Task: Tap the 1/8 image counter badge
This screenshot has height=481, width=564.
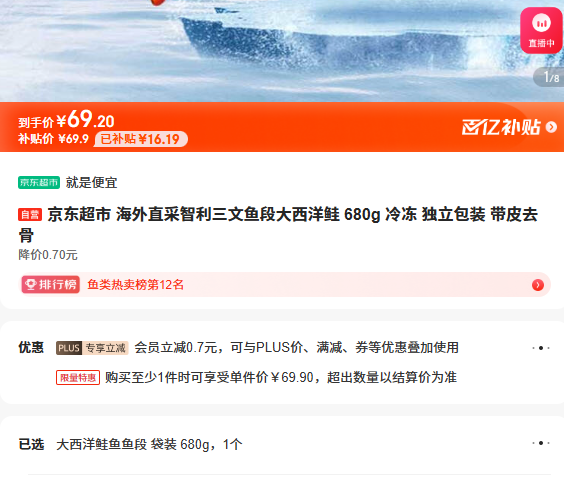Action: point(549,77)
